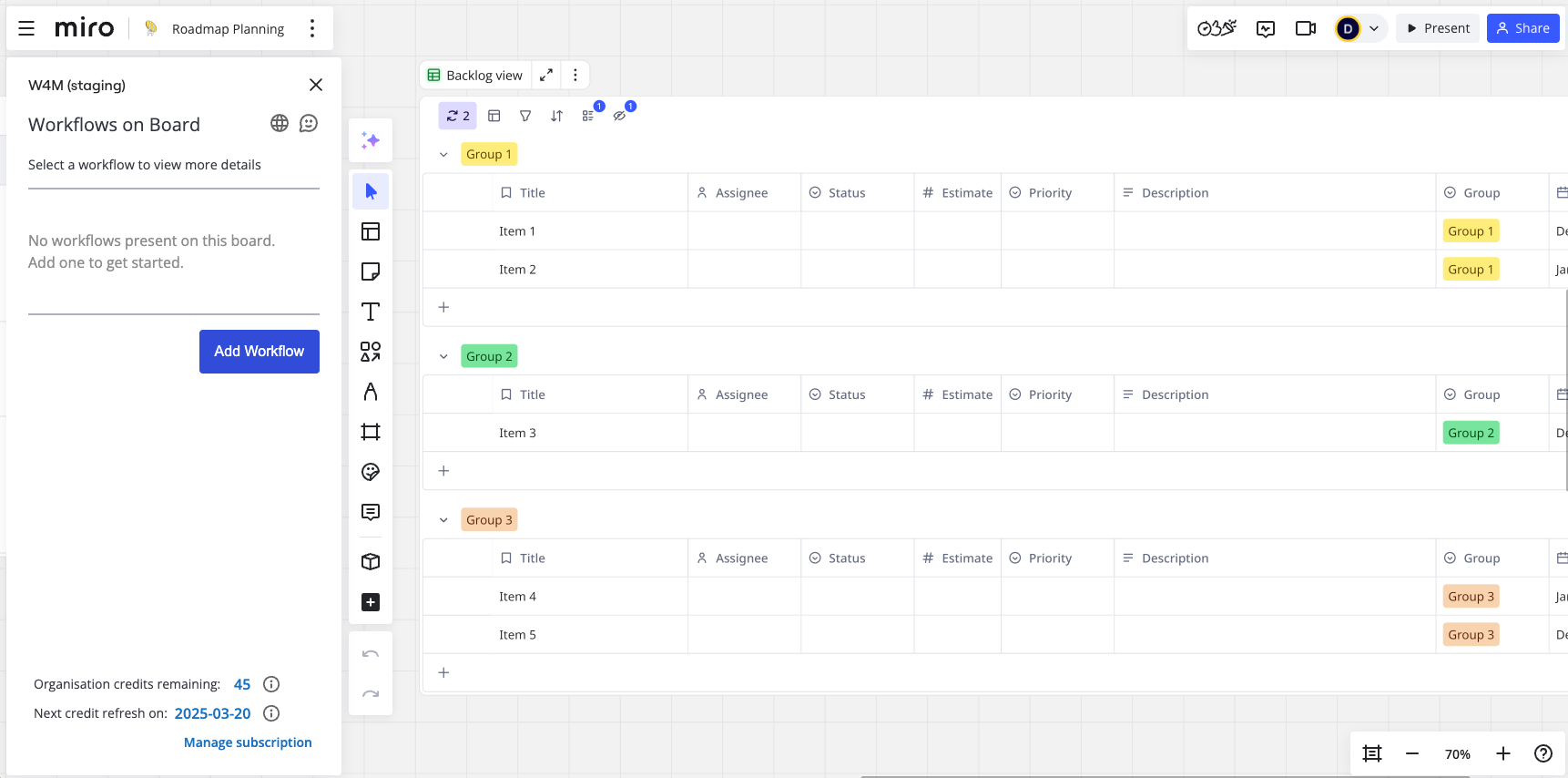
Task: Open the Manage subscription link
Action: 248,742
